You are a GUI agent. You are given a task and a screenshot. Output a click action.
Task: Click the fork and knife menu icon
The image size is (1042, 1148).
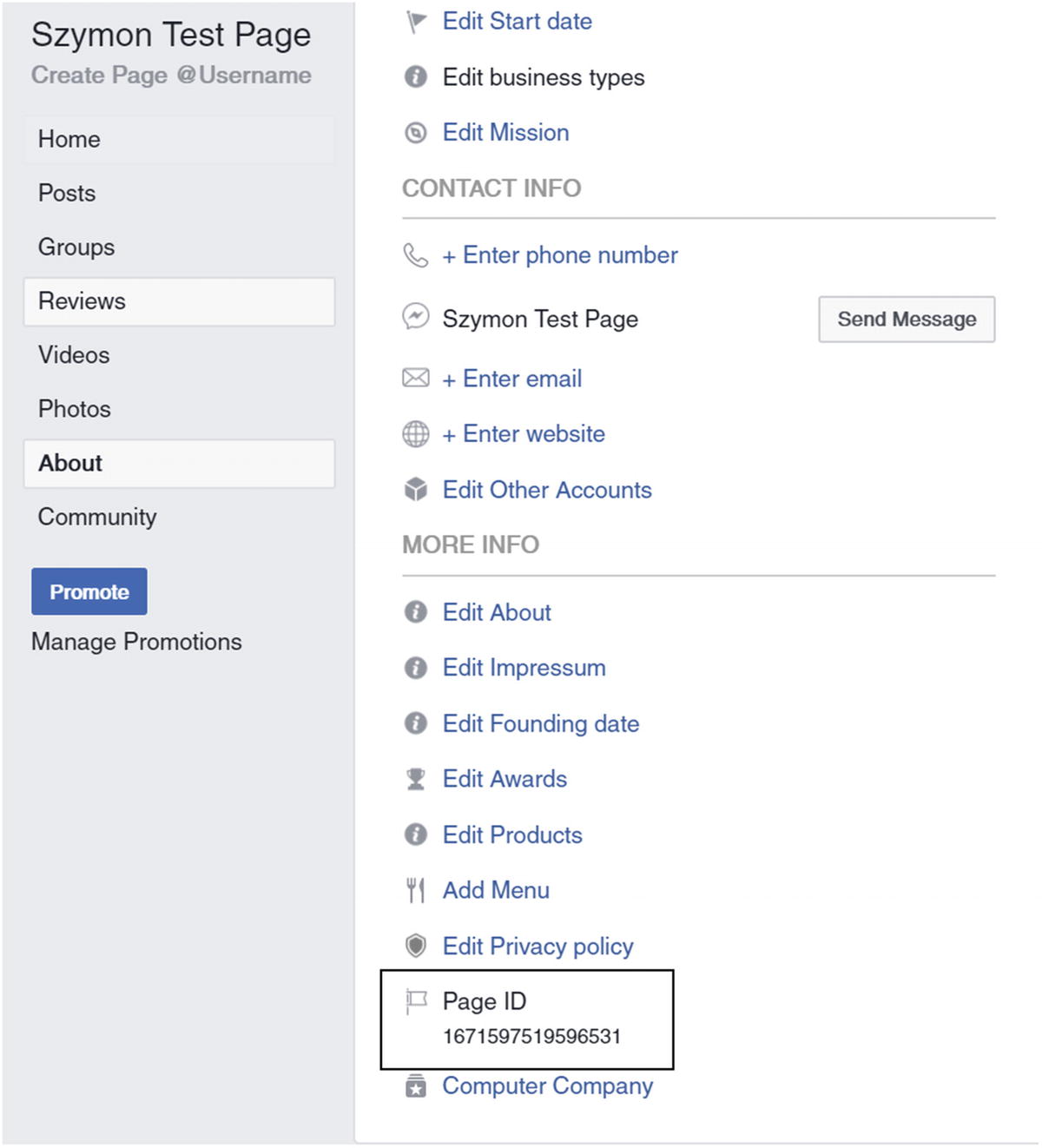(x=416, y=890)
